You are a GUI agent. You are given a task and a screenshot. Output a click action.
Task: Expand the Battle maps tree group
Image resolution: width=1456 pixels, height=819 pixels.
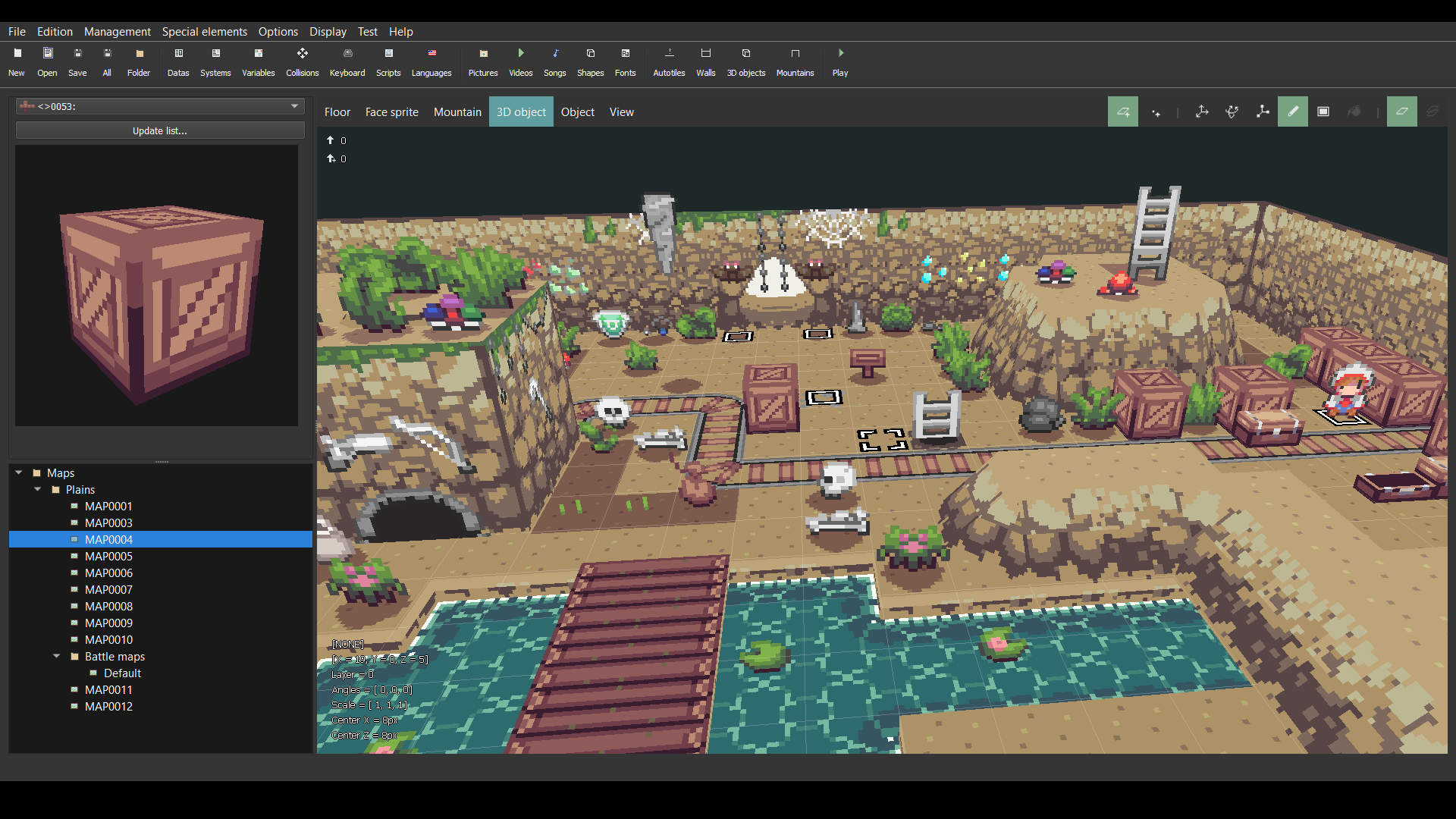55,656
